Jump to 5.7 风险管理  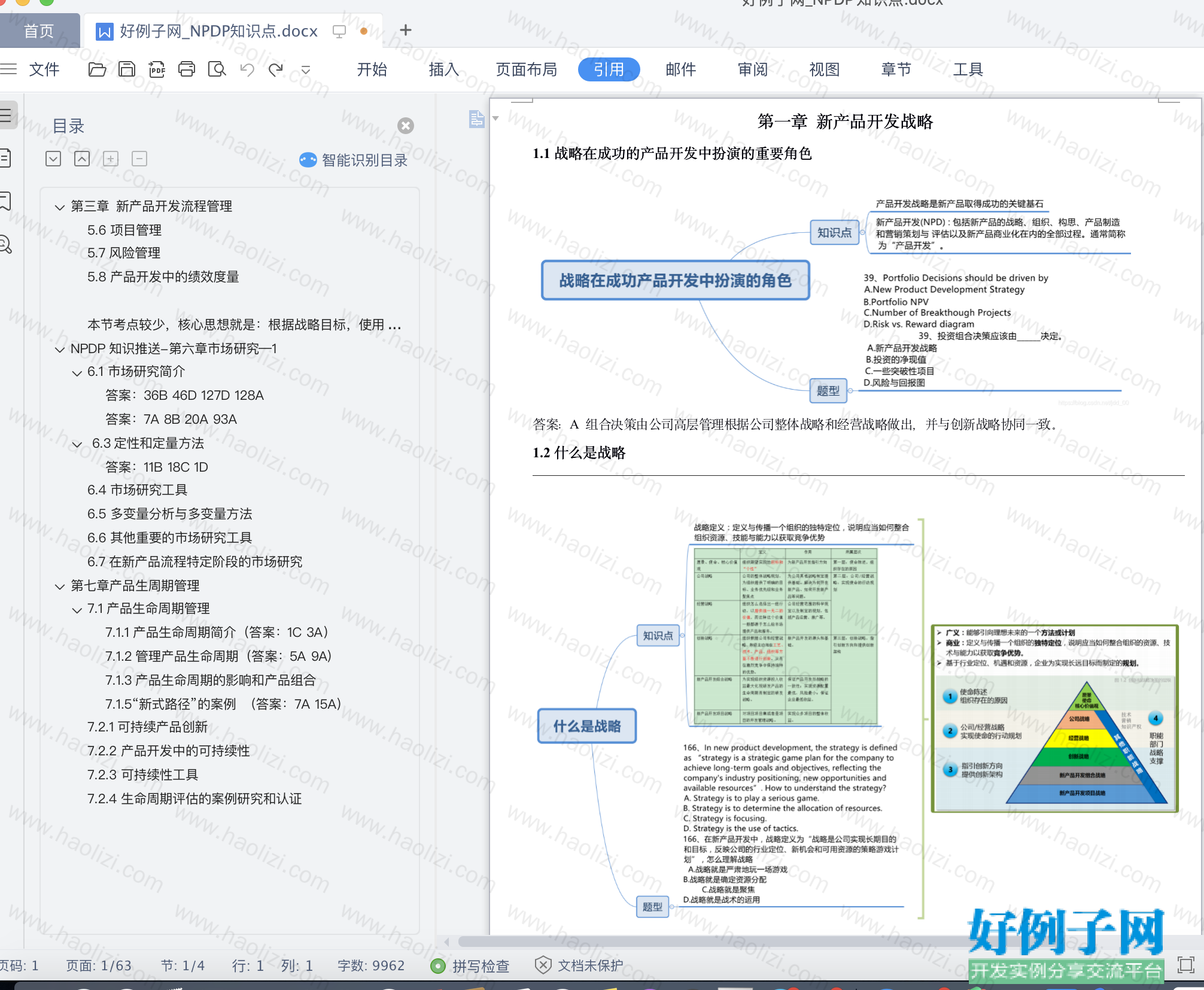pos(124,253)
